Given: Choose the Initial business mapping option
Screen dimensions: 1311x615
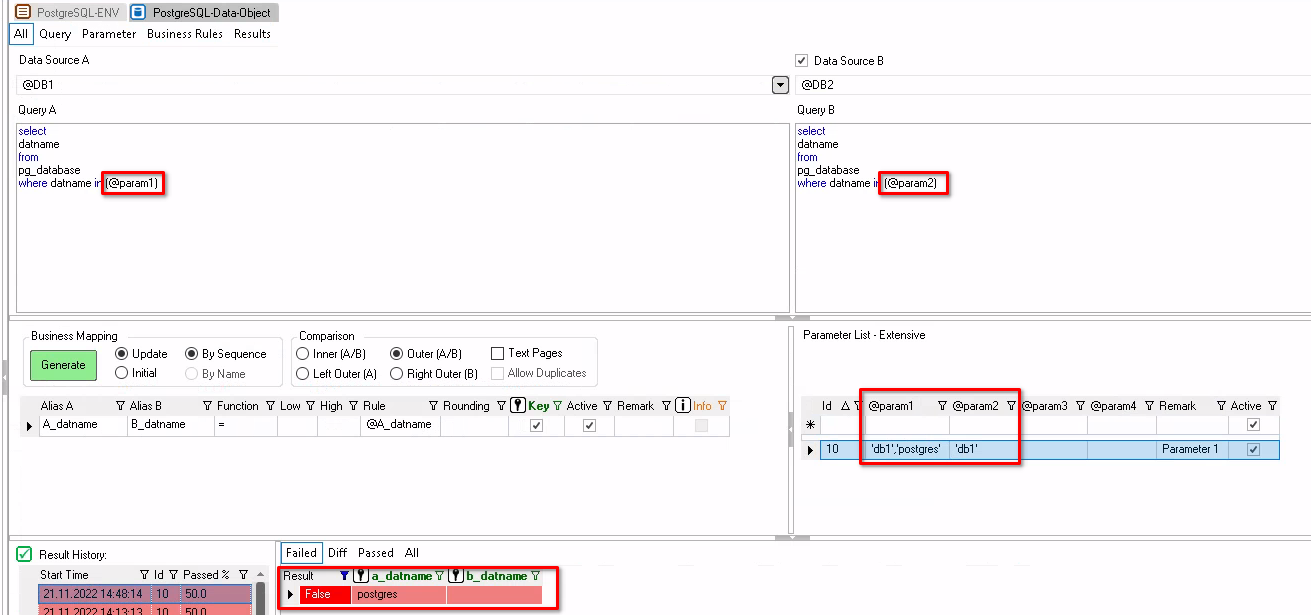Looking at the screenshot, I should coord(122,373).
